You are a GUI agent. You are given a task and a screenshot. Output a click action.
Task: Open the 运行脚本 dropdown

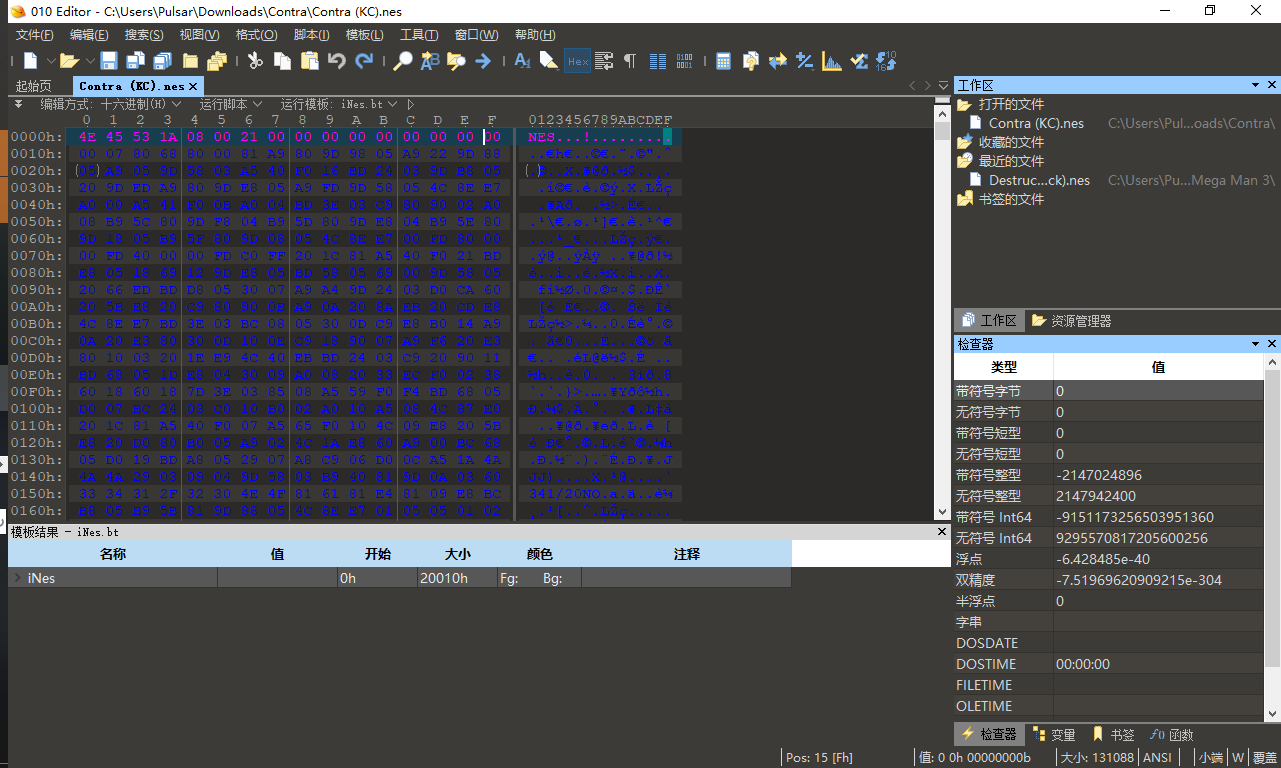[231, 104]
